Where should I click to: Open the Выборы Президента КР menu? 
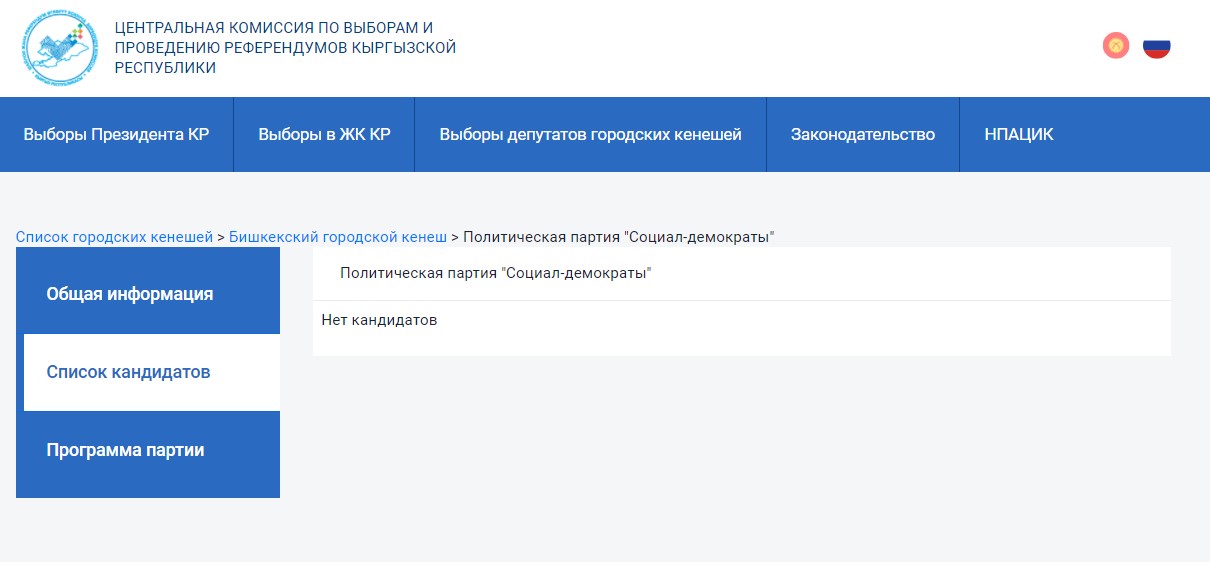pos(116,134)
